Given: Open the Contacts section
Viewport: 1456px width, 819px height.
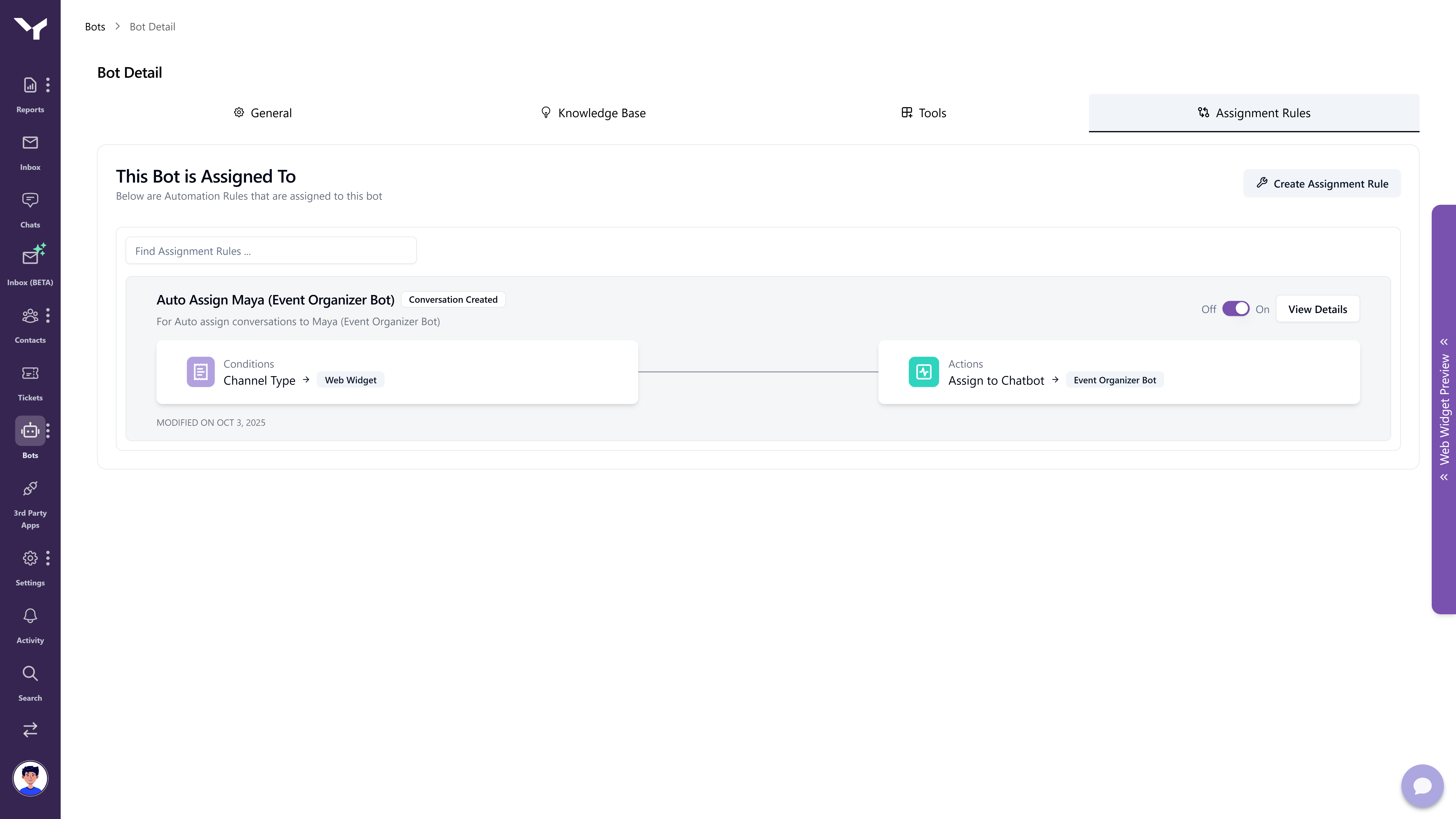Looking at the screenshot, I should (x=30, y=319).
